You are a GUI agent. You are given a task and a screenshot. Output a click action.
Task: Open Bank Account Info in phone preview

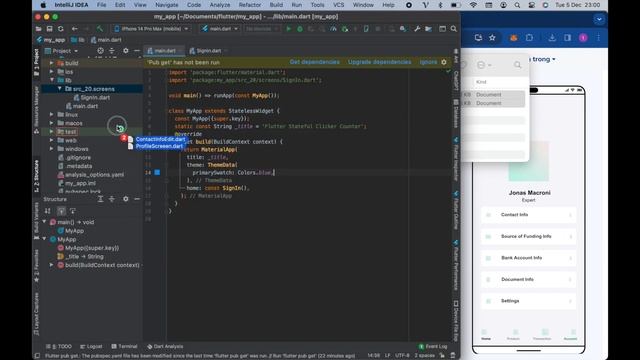click(528, 258)
